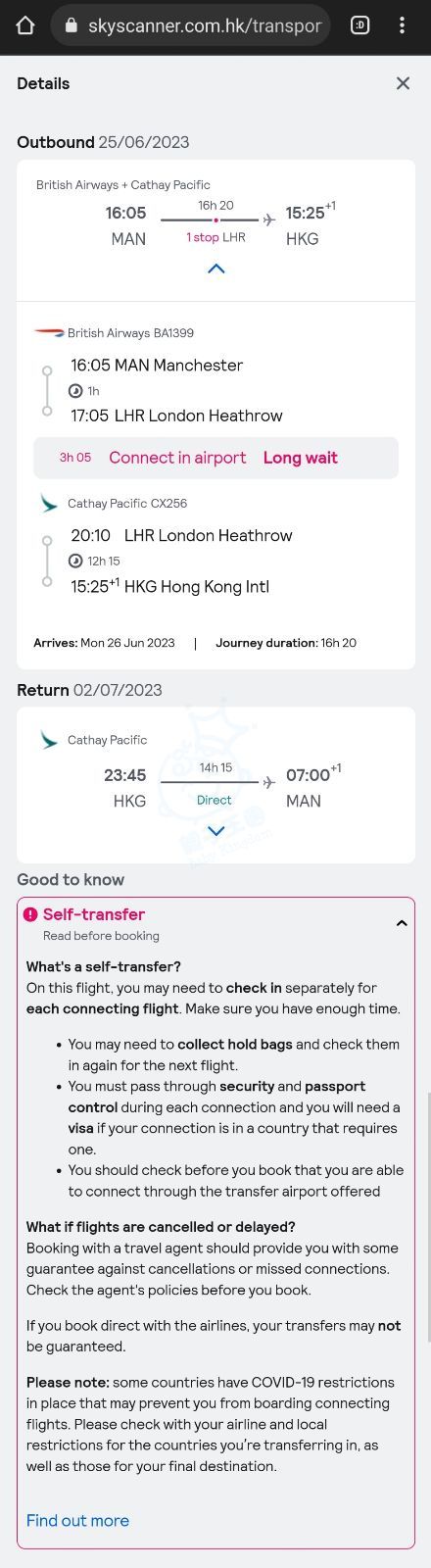This screenshot has width=431, height=1568.
Task: Open the browser tab switcher icon
Action: pos(359,26)
